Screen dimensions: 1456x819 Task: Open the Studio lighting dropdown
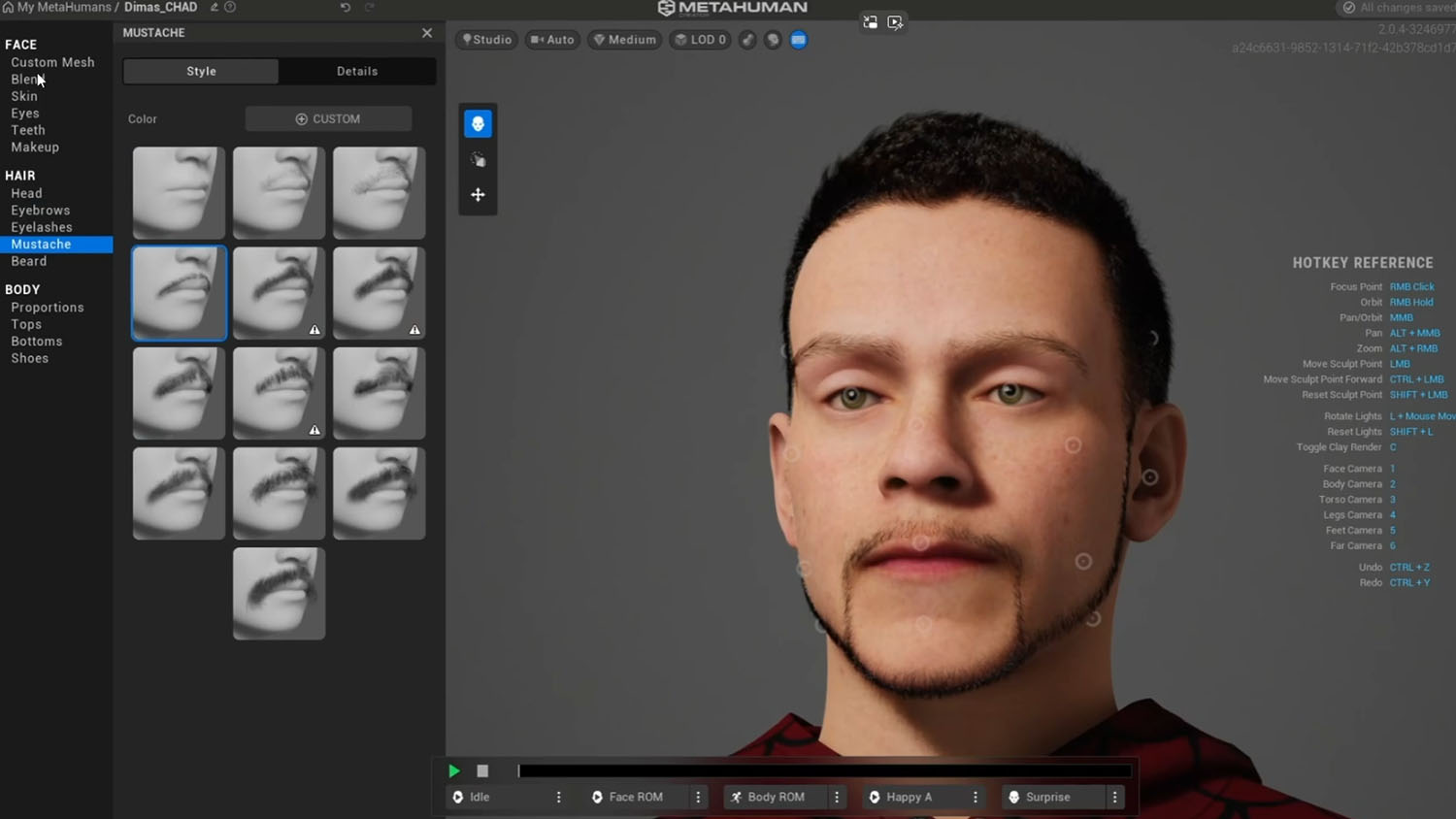pos(487,40)
